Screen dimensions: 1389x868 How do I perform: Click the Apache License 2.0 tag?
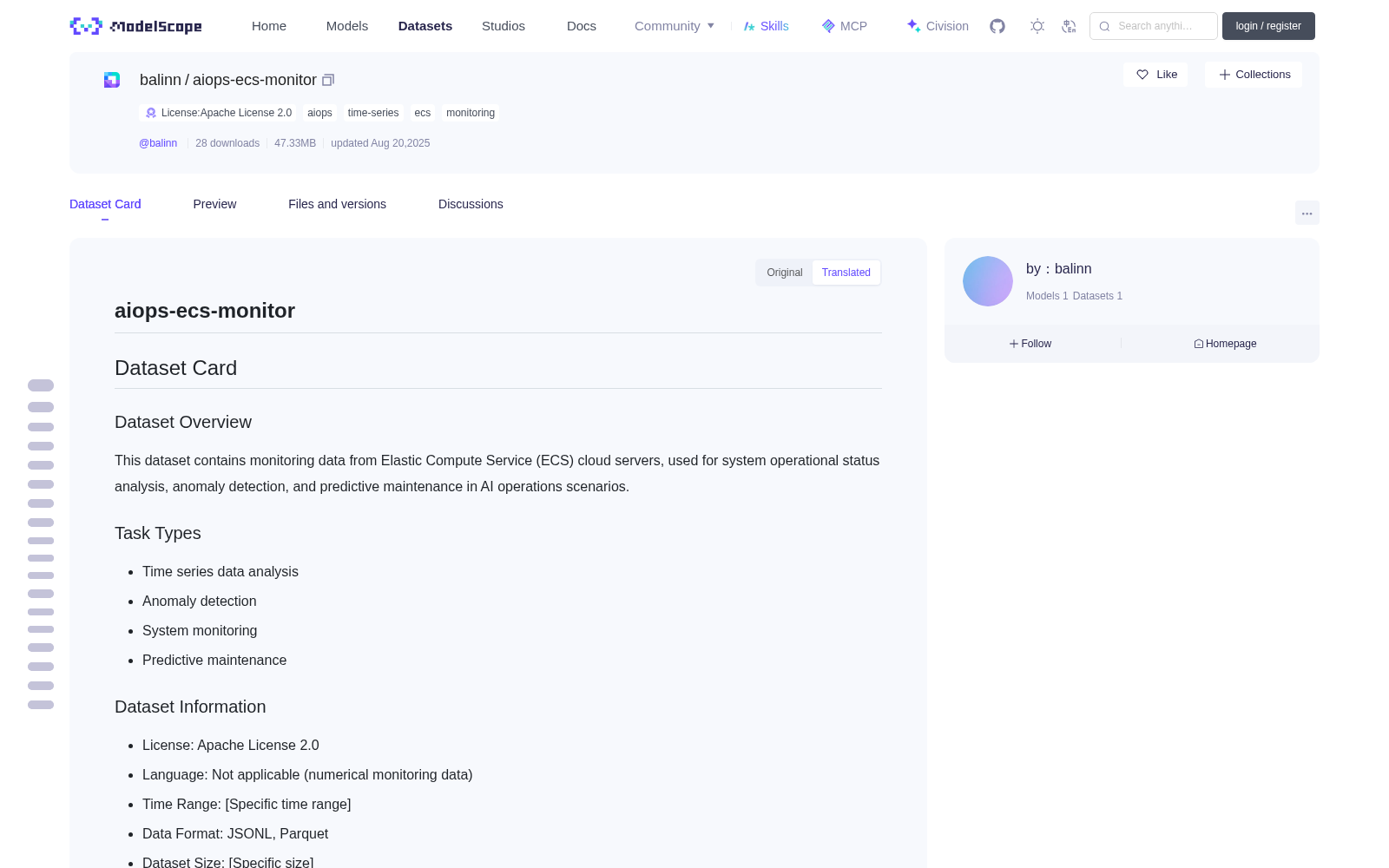[218, 113]
